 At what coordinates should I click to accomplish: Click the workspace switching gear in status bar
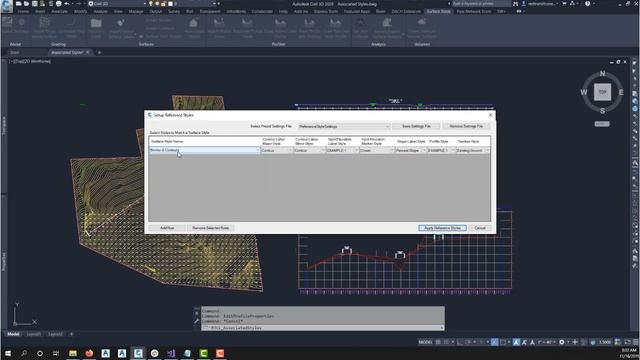pos(562,342)
